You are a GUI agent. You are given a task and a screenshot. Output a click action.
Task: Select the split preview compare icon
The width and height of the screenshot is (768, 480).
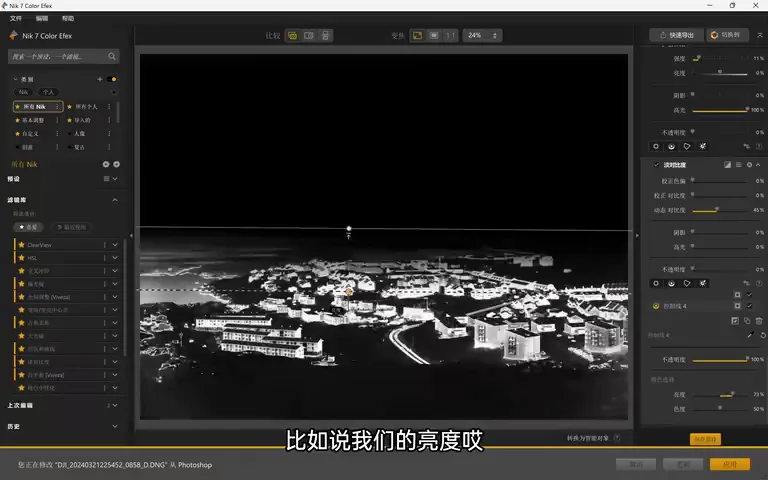(309, 36)
